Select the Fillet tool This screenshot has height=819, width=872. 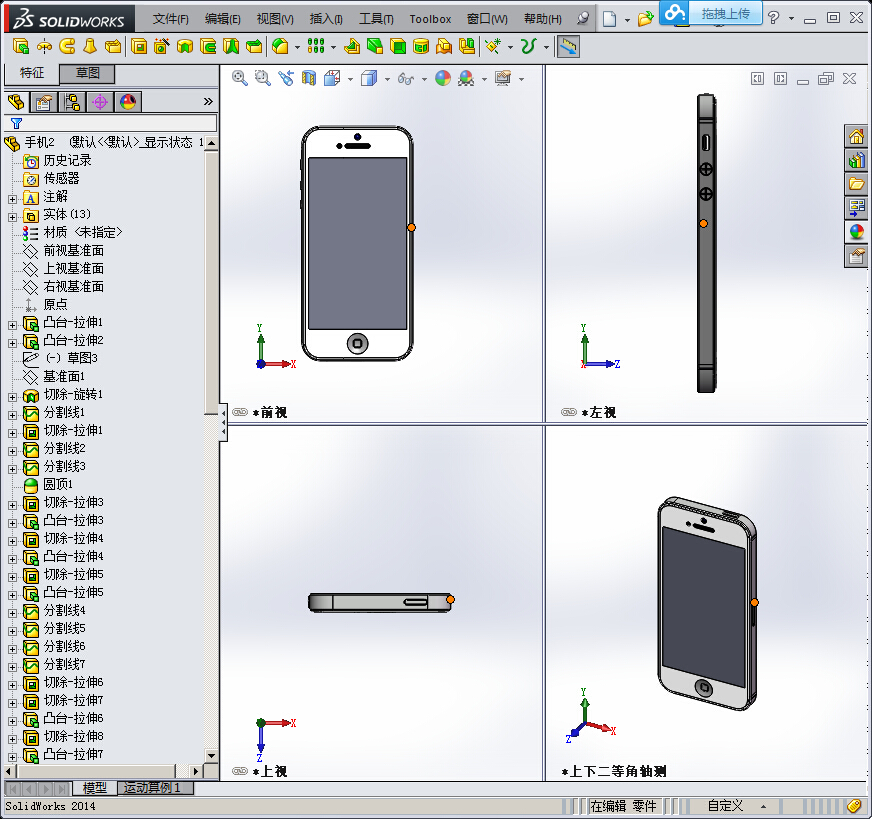tap(280, 47)
